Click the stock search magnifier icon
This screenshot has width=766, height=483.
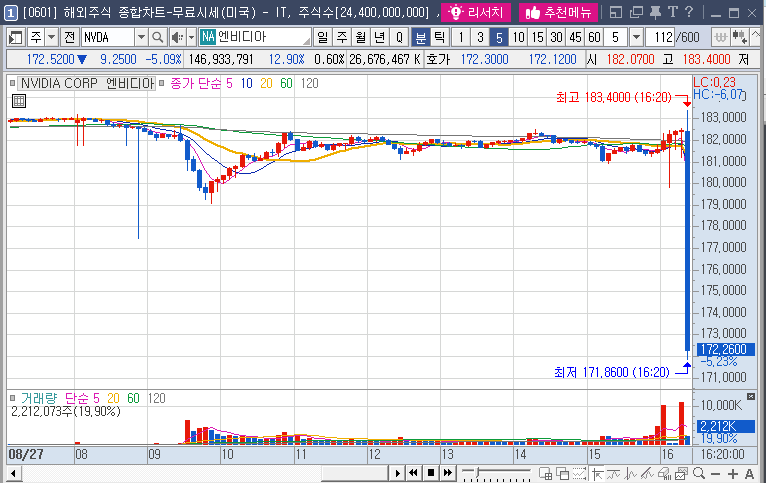157,37
